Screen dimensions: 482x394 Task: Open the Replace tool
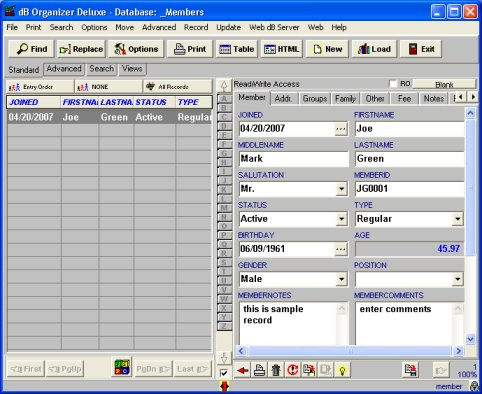pos(81,49)
